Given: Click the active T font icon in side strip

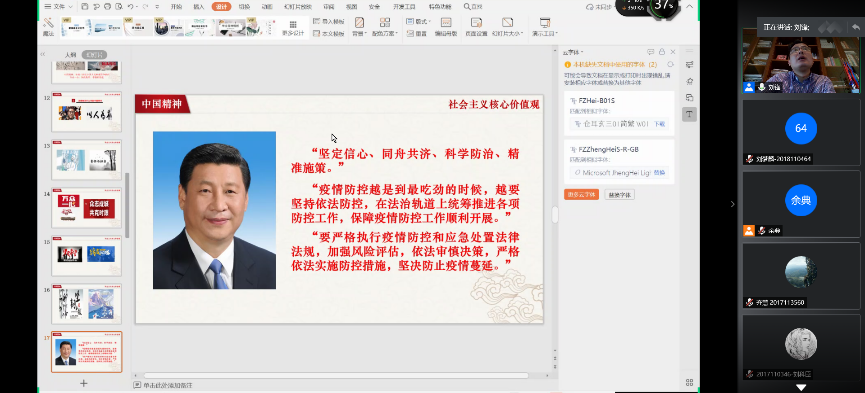Looking at the screenshot, I should pos(690,114).
